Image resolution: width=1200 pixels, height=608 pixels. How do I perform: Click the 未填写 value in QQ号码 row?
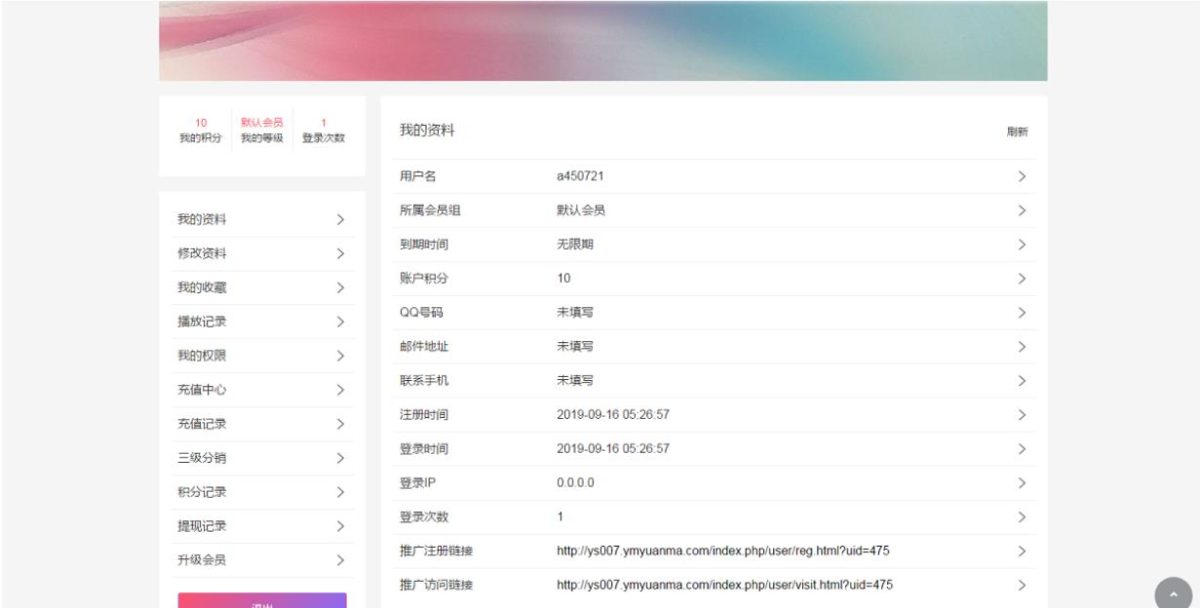tap(575, 312)
